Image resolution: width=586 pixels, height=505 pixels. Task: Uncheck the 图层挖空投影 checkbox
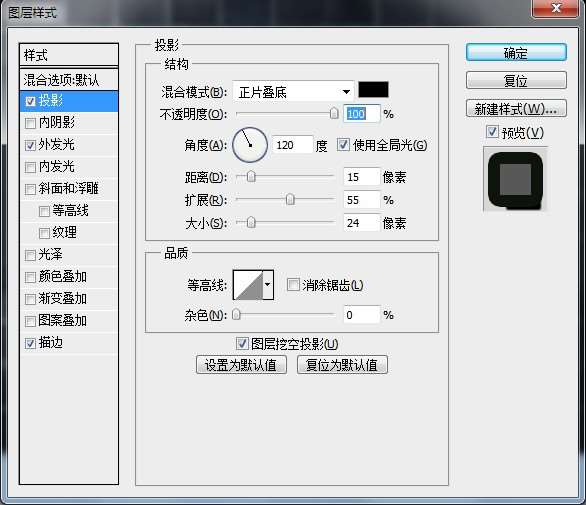pos(242,343)
